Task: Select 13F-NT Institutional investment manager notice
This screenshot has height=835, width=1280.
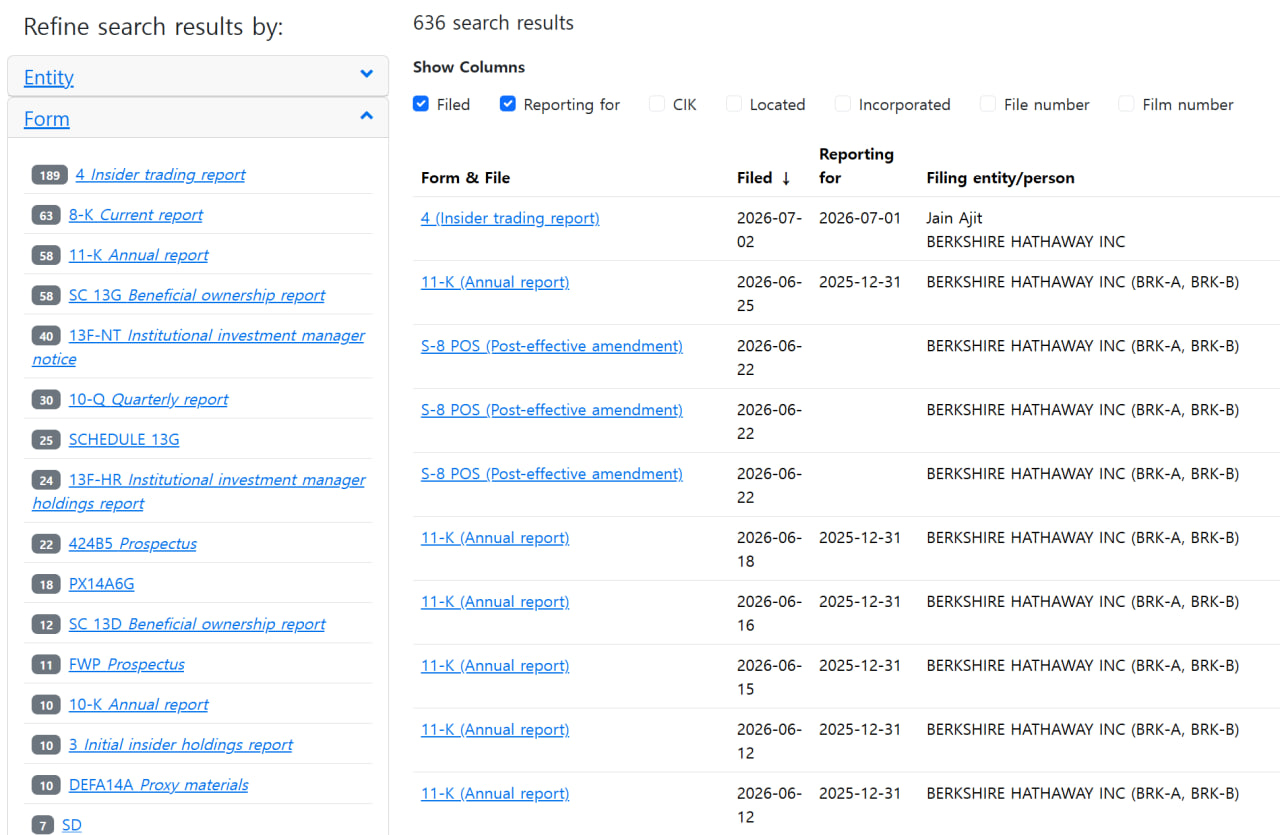Action: pos(198,347)
